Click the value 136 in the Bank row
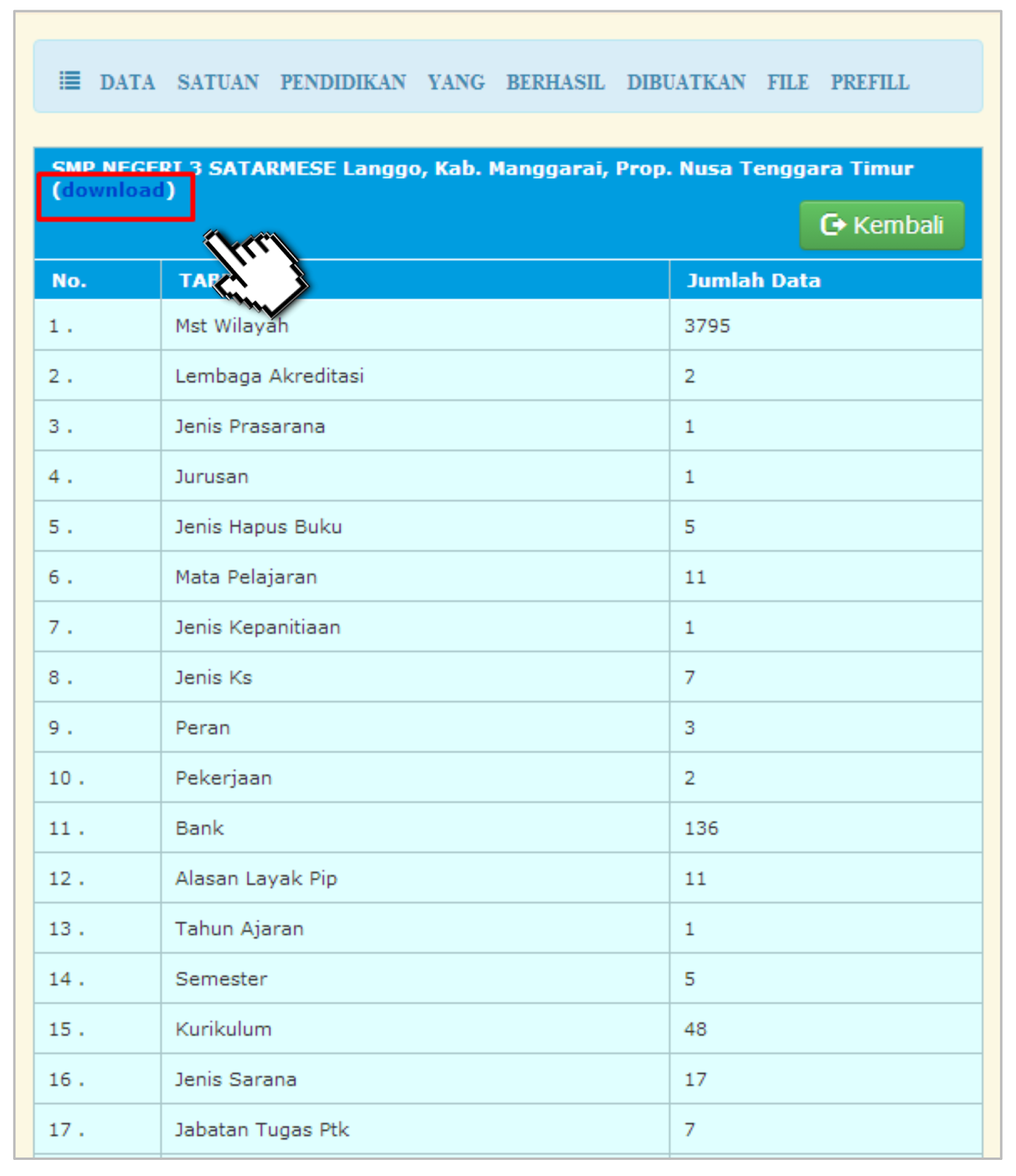The width and height of the screenshot is (1016, 1176). [x=701, y=828]
